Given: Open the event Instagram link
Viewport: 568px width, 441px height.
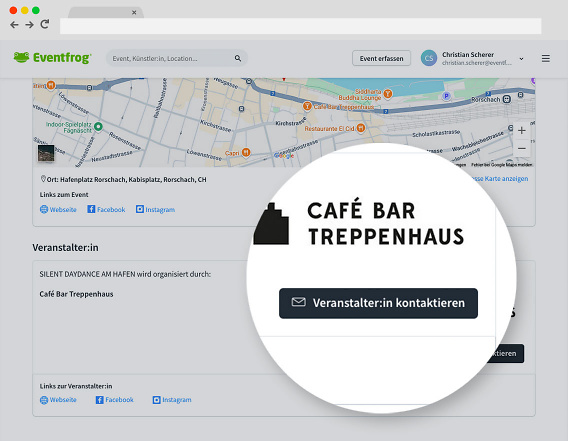Looking at the screenshot, I should 155,209.
